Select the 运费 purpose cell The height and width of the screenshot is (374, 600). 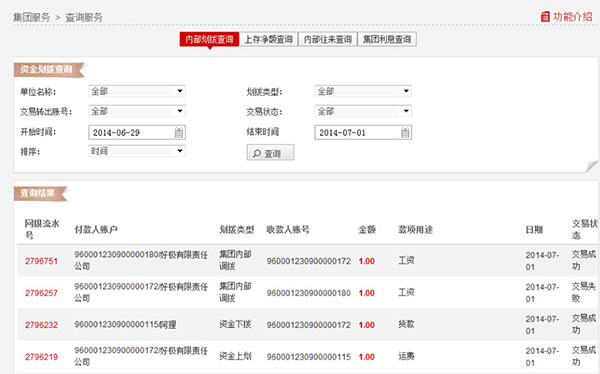point(406,356)
